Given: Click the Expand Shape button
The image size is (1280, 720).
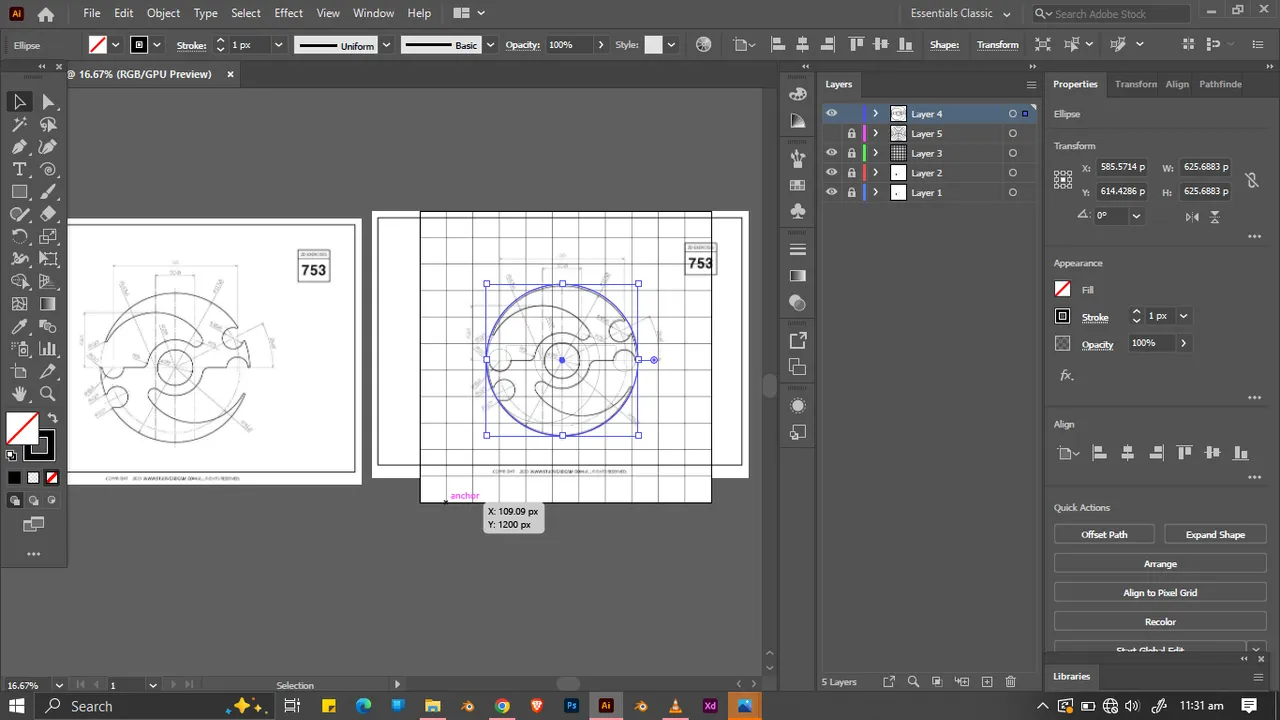Looking at the screenshot, I should [x=1215, y=535].
